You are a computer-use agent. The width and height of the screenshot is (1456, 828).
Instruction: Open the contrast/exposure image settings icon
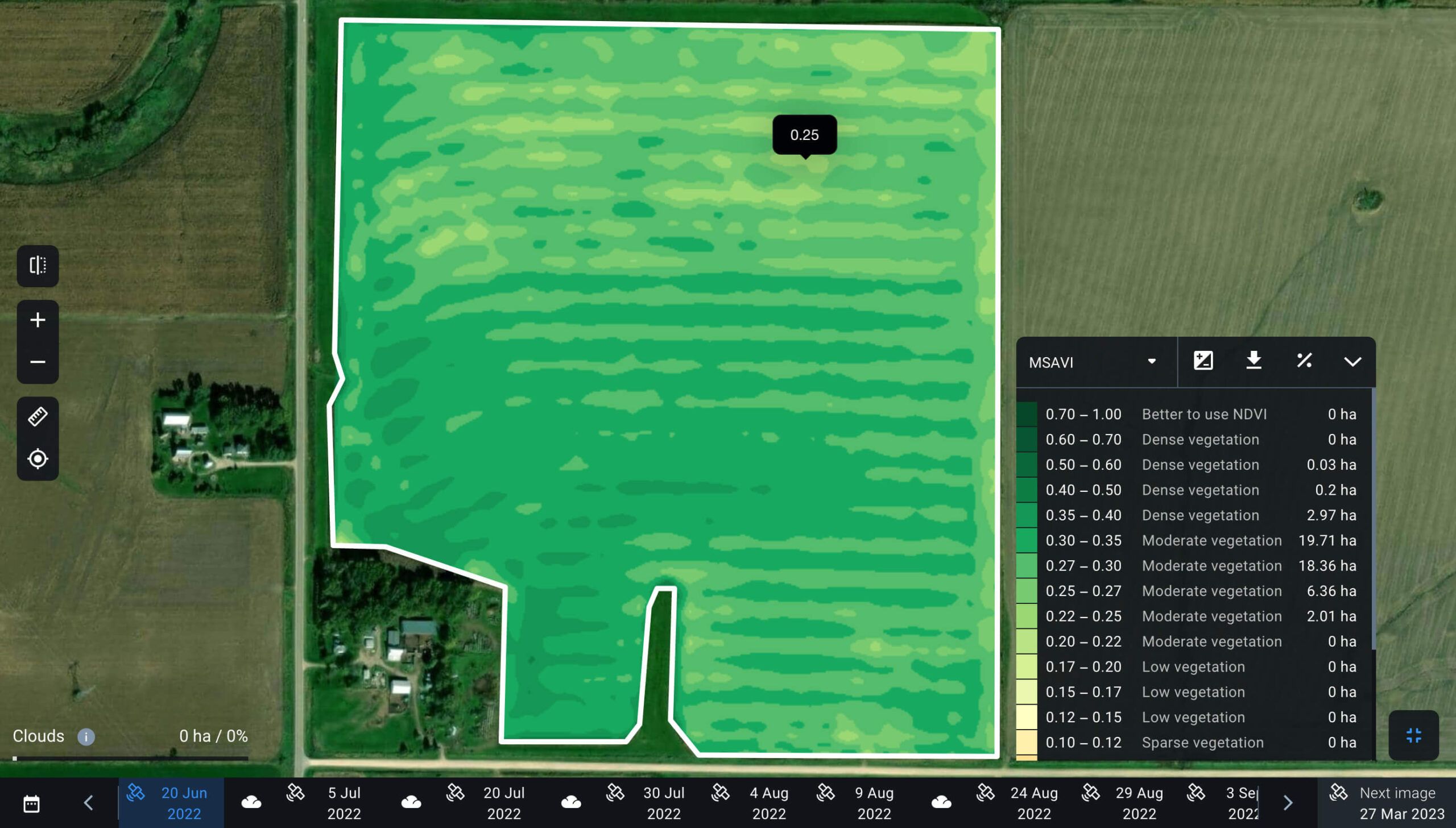click(1203, 361)
